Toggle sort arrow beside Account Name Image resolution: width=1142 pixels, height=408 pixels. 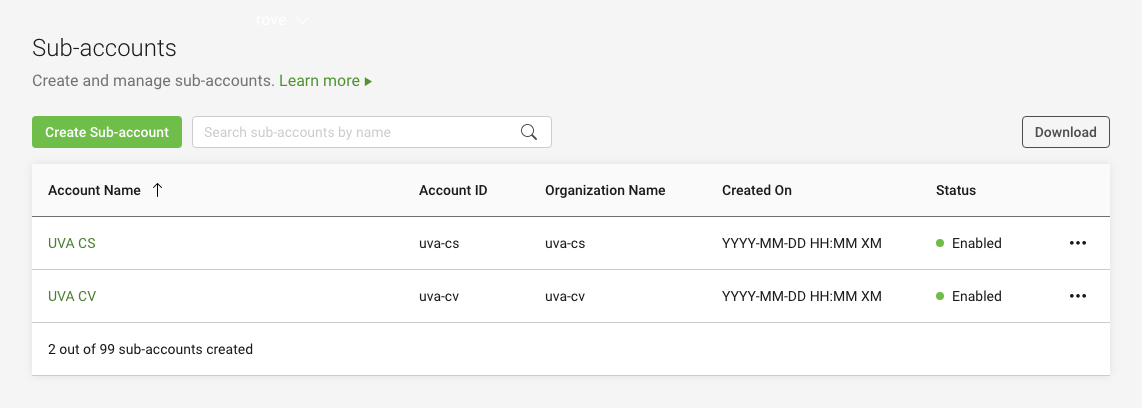point(157,190)
